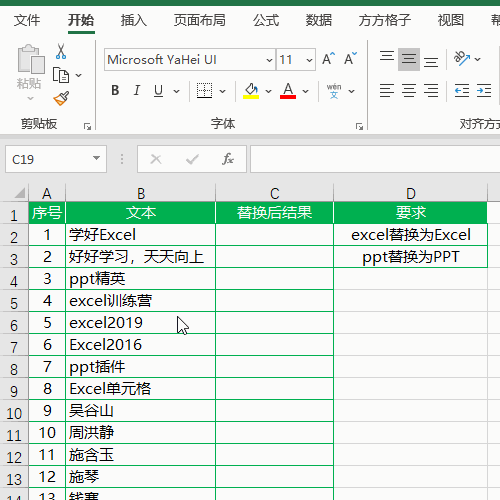Click the Increase Indent icon
This screenshot has width=500, height=500.
click(484, 91)
